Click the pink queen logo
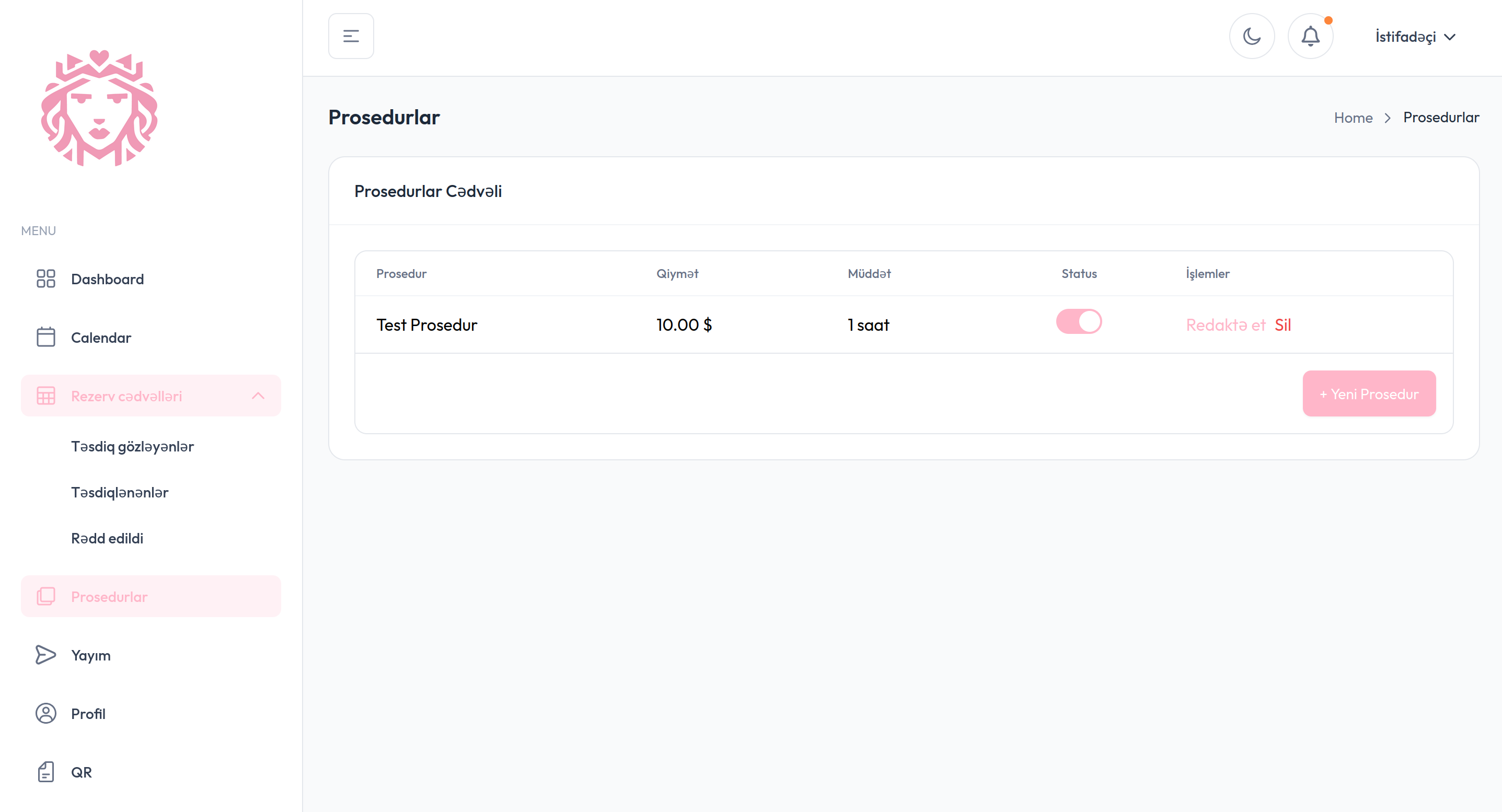Viewport: 1502px width, 812px height. (99, 108)
